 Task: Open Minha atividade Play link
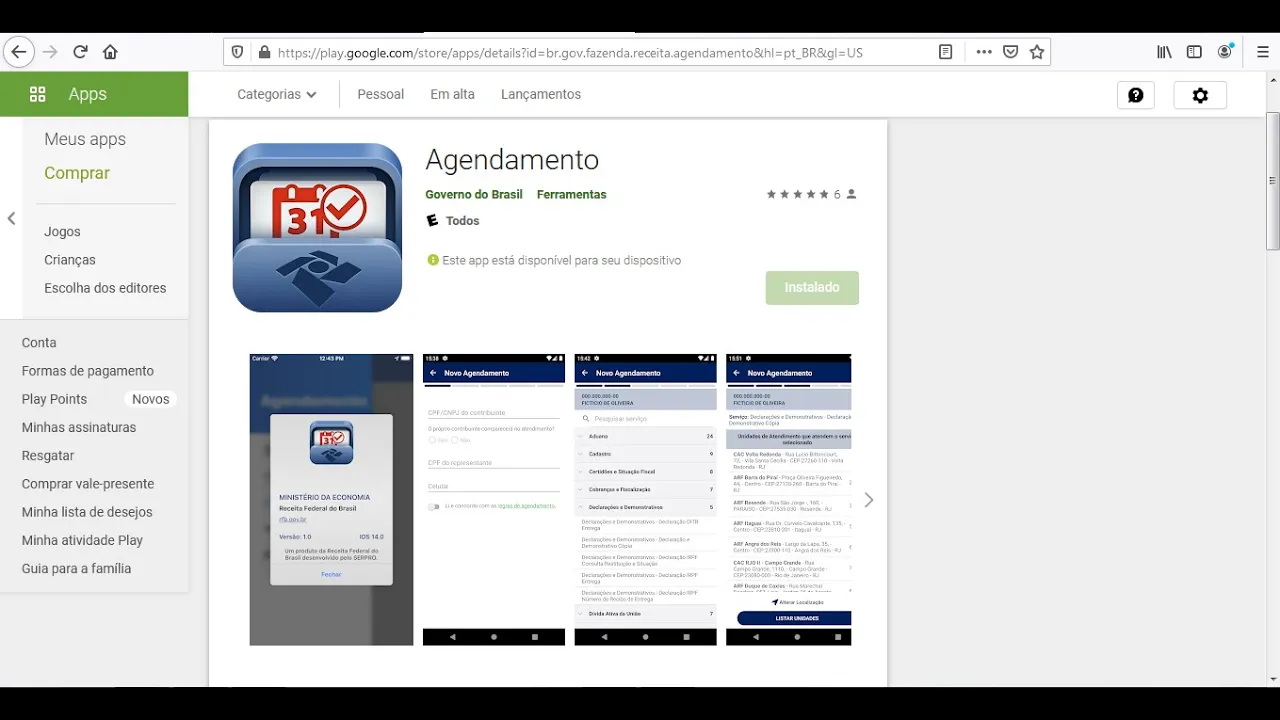[x=82, y=540]
